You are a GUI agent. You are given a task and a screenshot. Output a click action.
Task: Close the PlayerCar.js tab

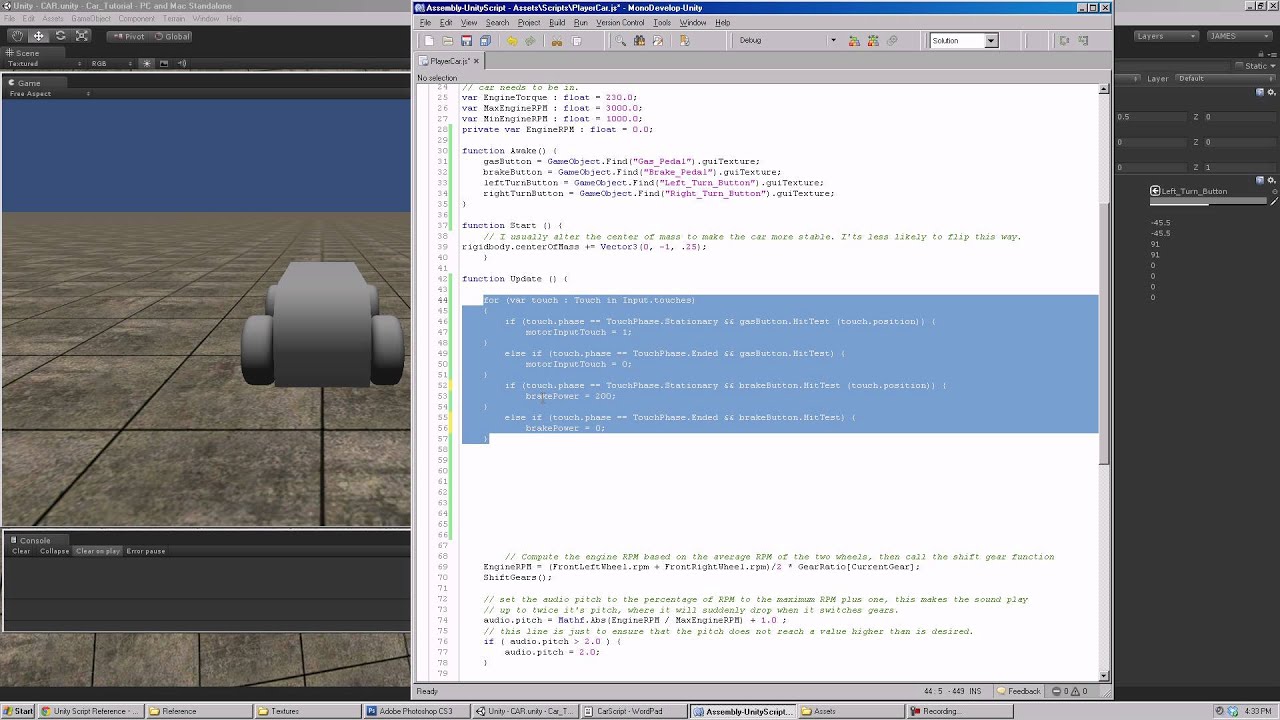click(x=476, y=61)
